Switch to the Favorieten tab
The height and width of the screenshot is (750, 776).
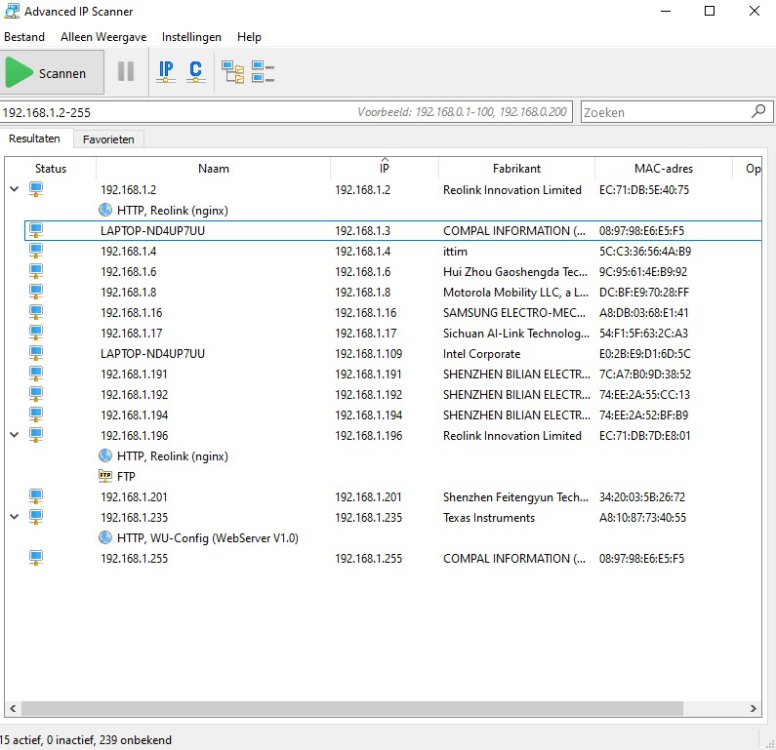click(108, 139)
